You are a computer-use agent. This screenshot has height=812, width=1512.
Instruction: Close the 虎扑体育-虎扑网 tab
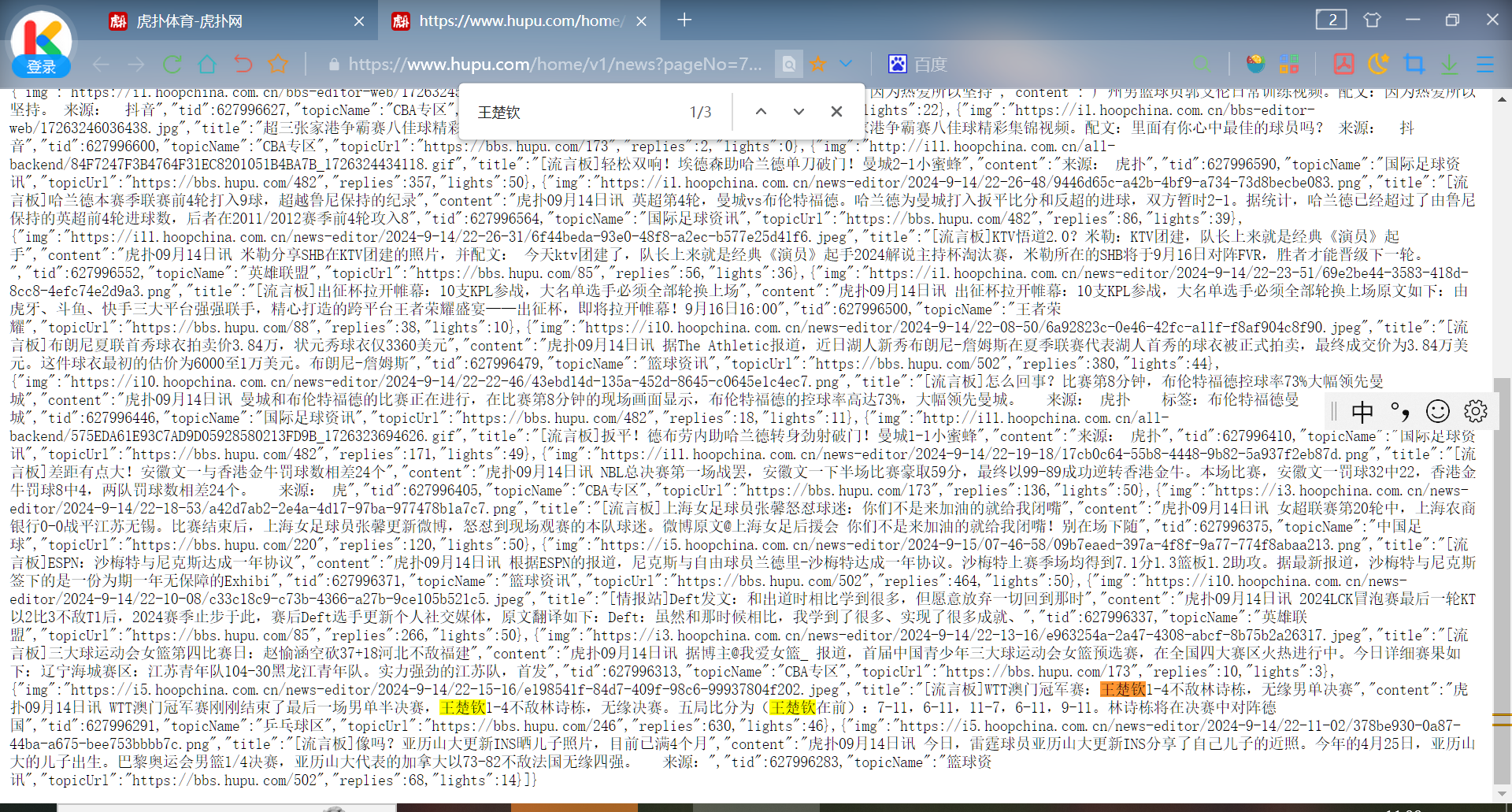point(359,21)
